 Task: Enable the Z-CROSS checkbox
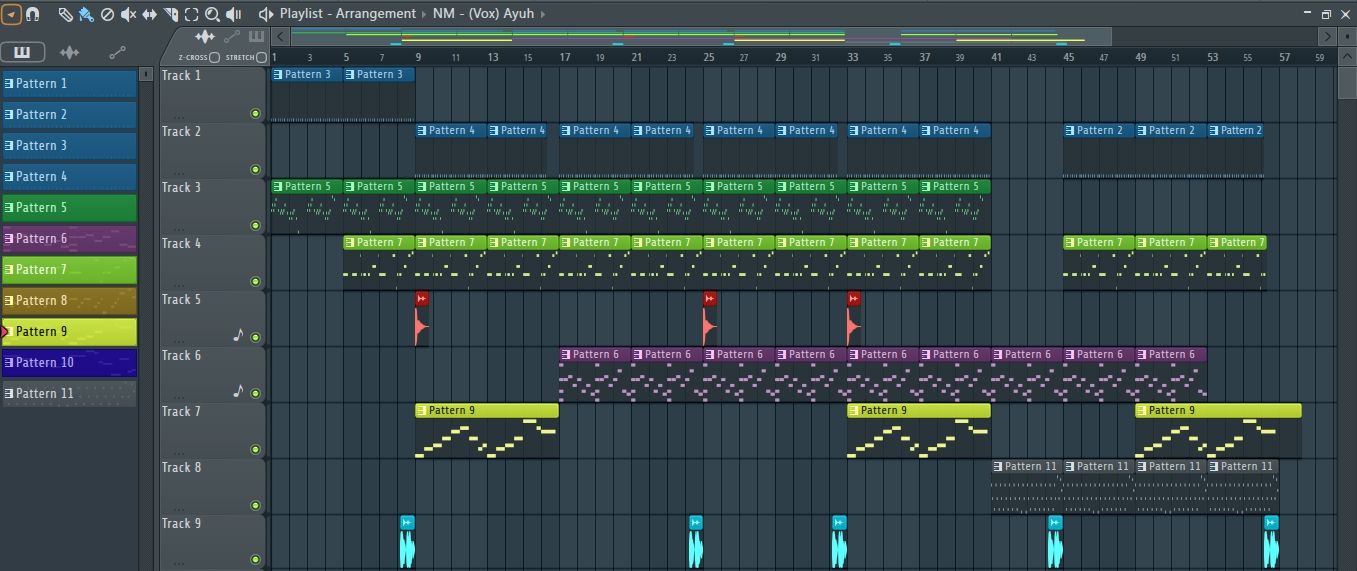(214, 58)
